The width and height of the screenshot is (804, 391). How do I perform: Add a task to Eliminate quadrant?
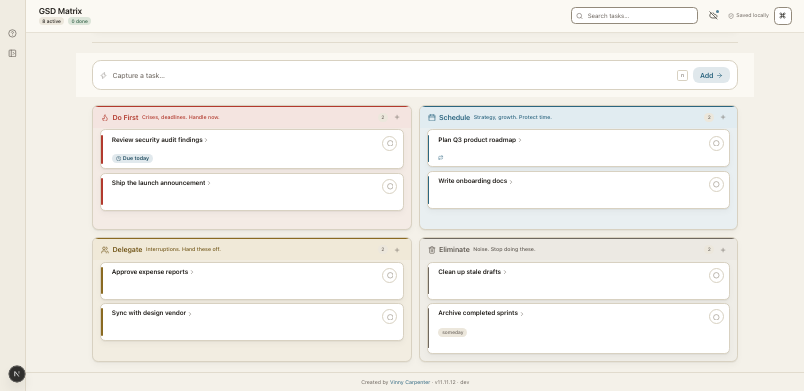pyautogui.click(x=723, y=250)
